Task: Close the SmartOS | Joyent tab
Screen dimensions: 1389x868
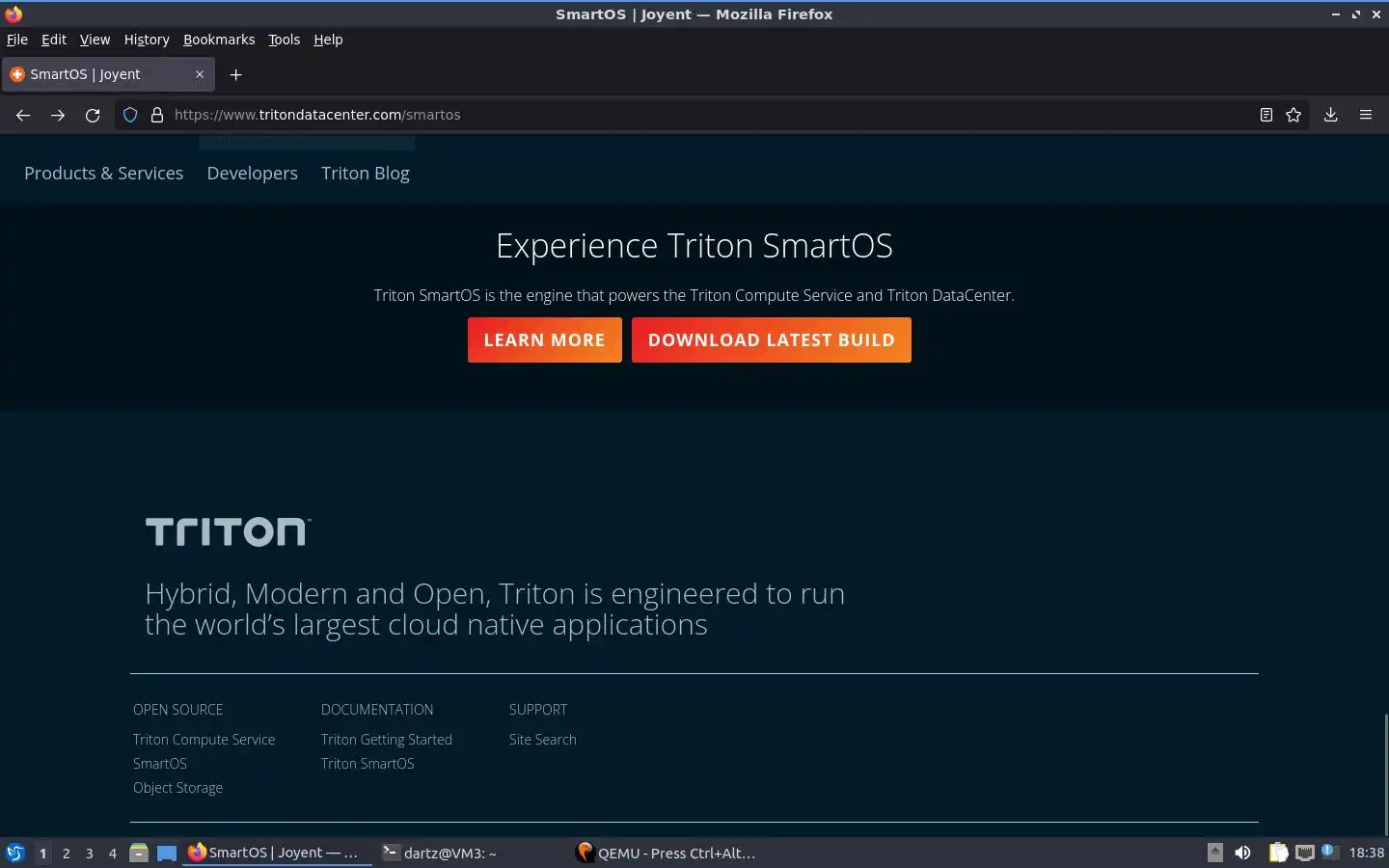Action: click(x=200, y=74)
